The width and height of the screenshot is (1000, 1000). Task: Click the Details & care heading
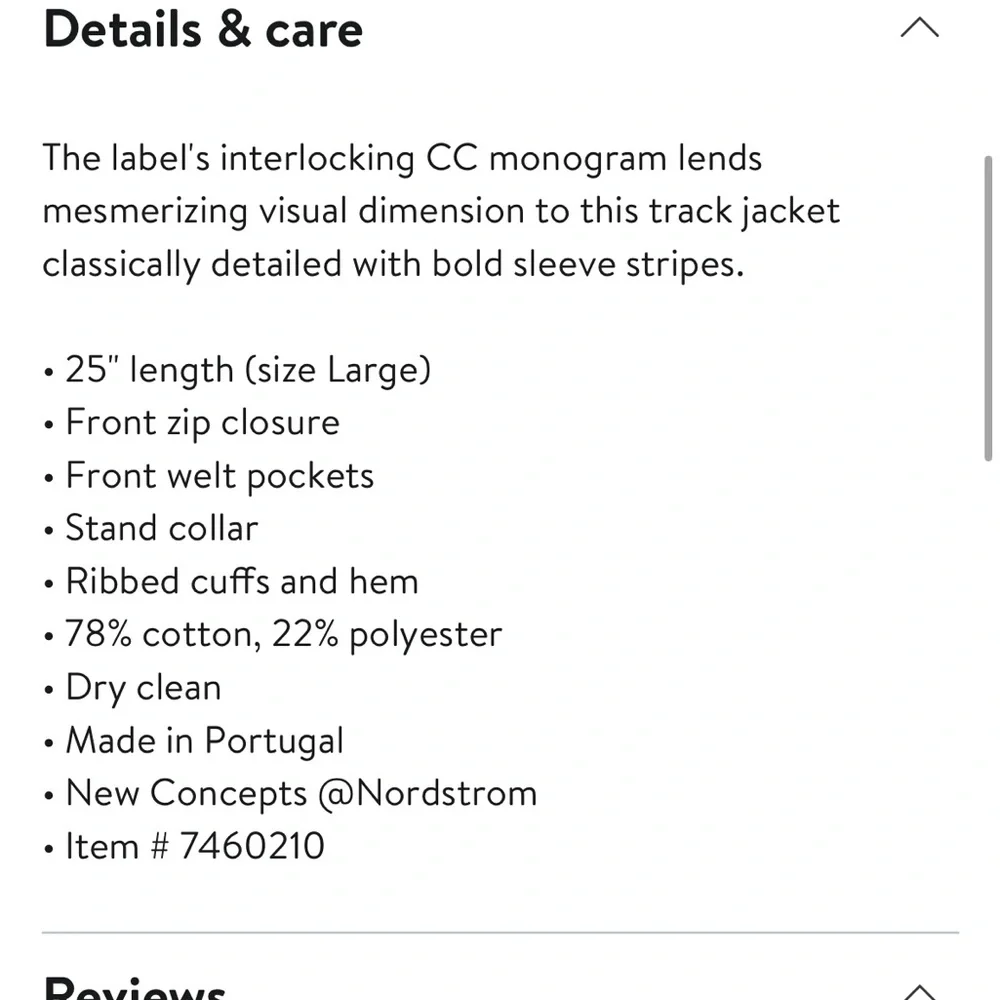203,29
